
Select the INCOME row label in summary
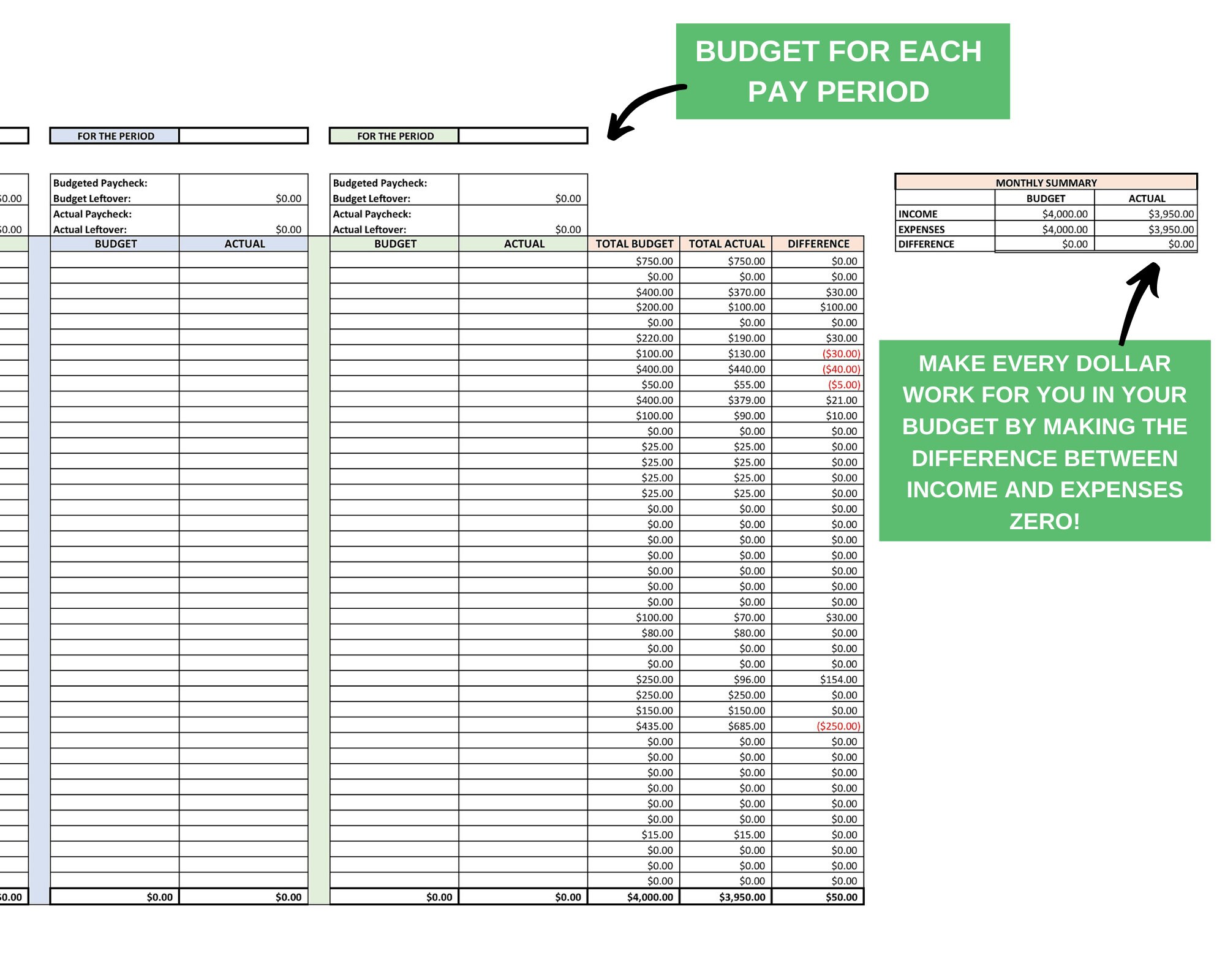945,214
